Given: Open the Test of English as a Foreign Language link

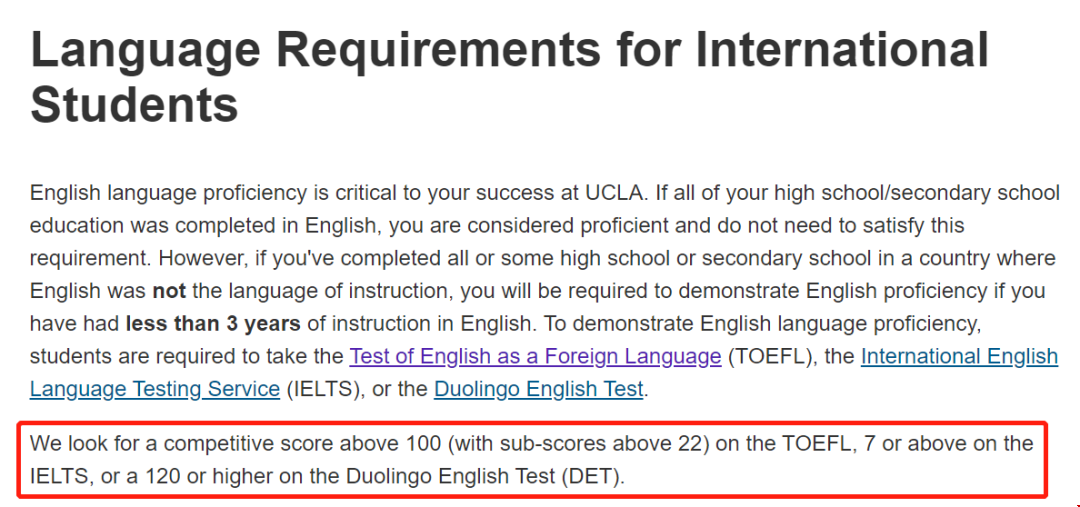Looking at the screenshot, I should [x=535, y=356].
